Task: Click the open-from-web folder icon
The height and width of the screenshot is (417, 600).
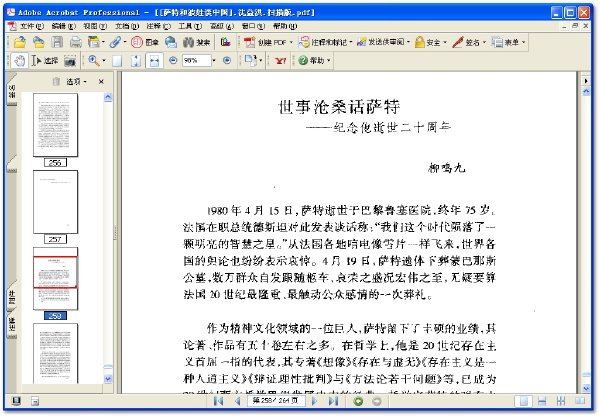Action: click(x=38, y=42)
